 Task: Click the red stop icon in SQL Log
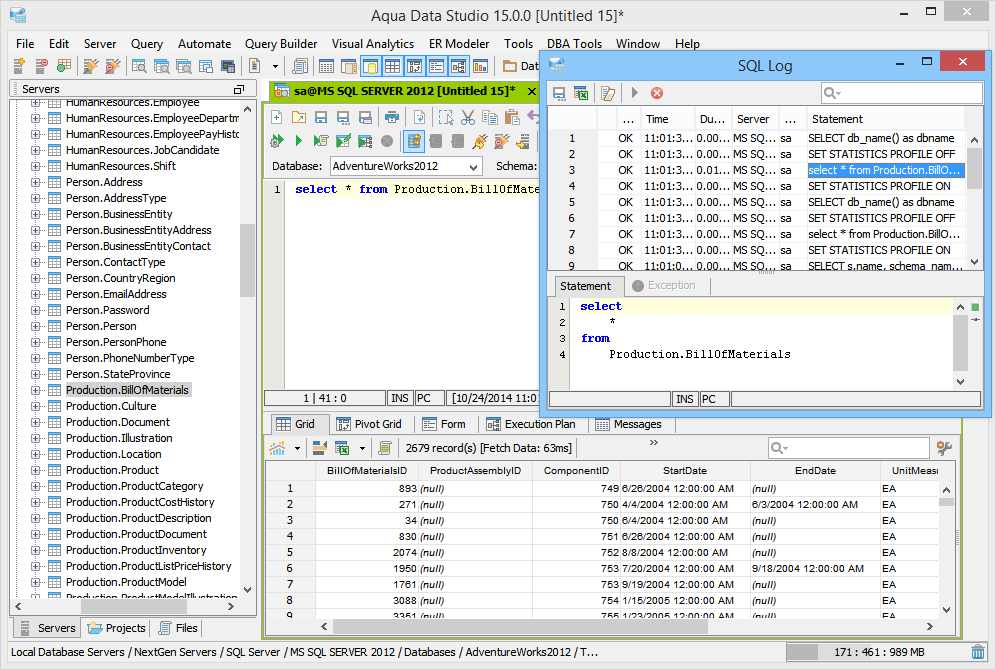coord(657,93)
